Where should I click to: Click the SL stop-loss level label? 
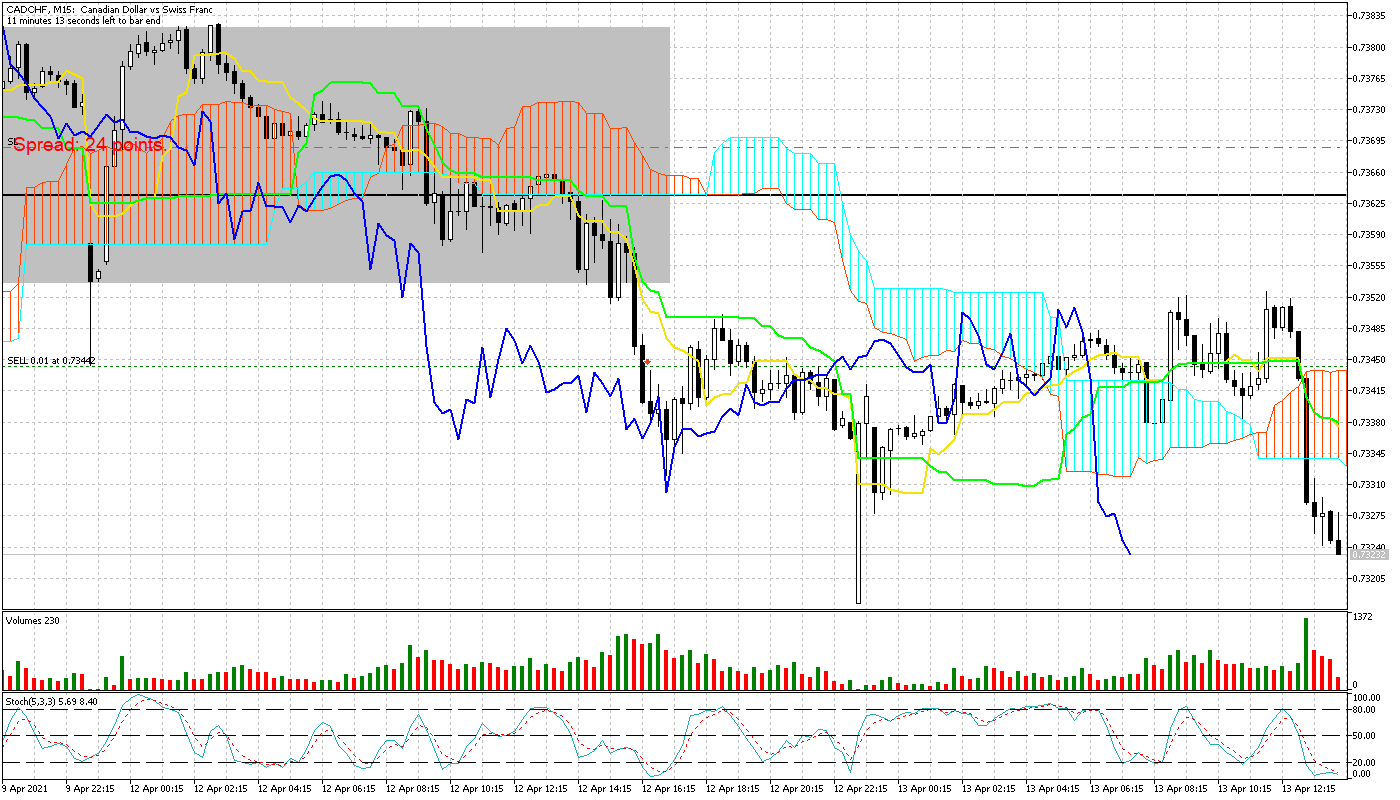tap(12, 142)
